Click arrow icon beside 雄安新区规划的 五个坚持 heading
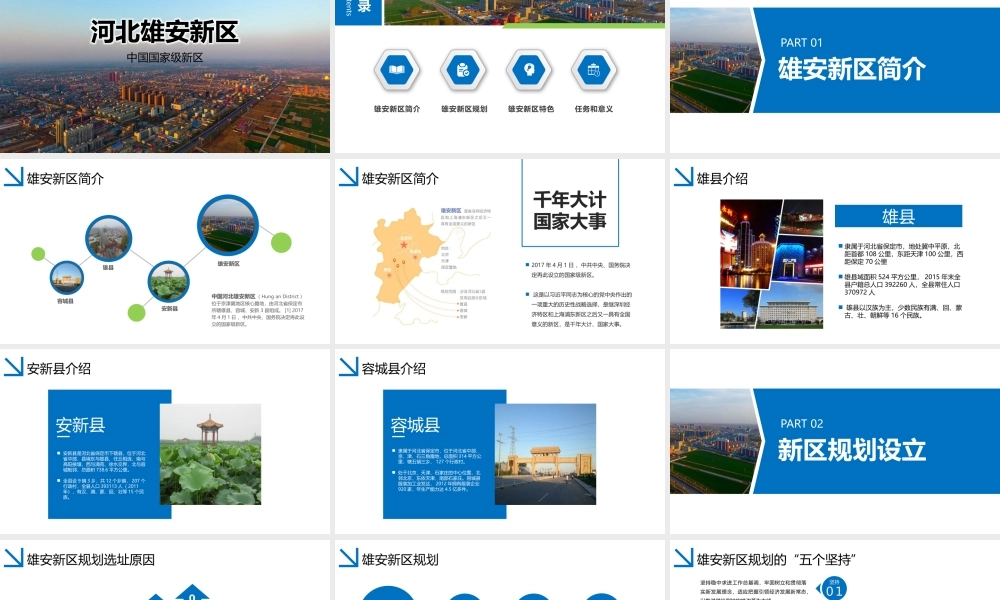 (x=683, y=558)
